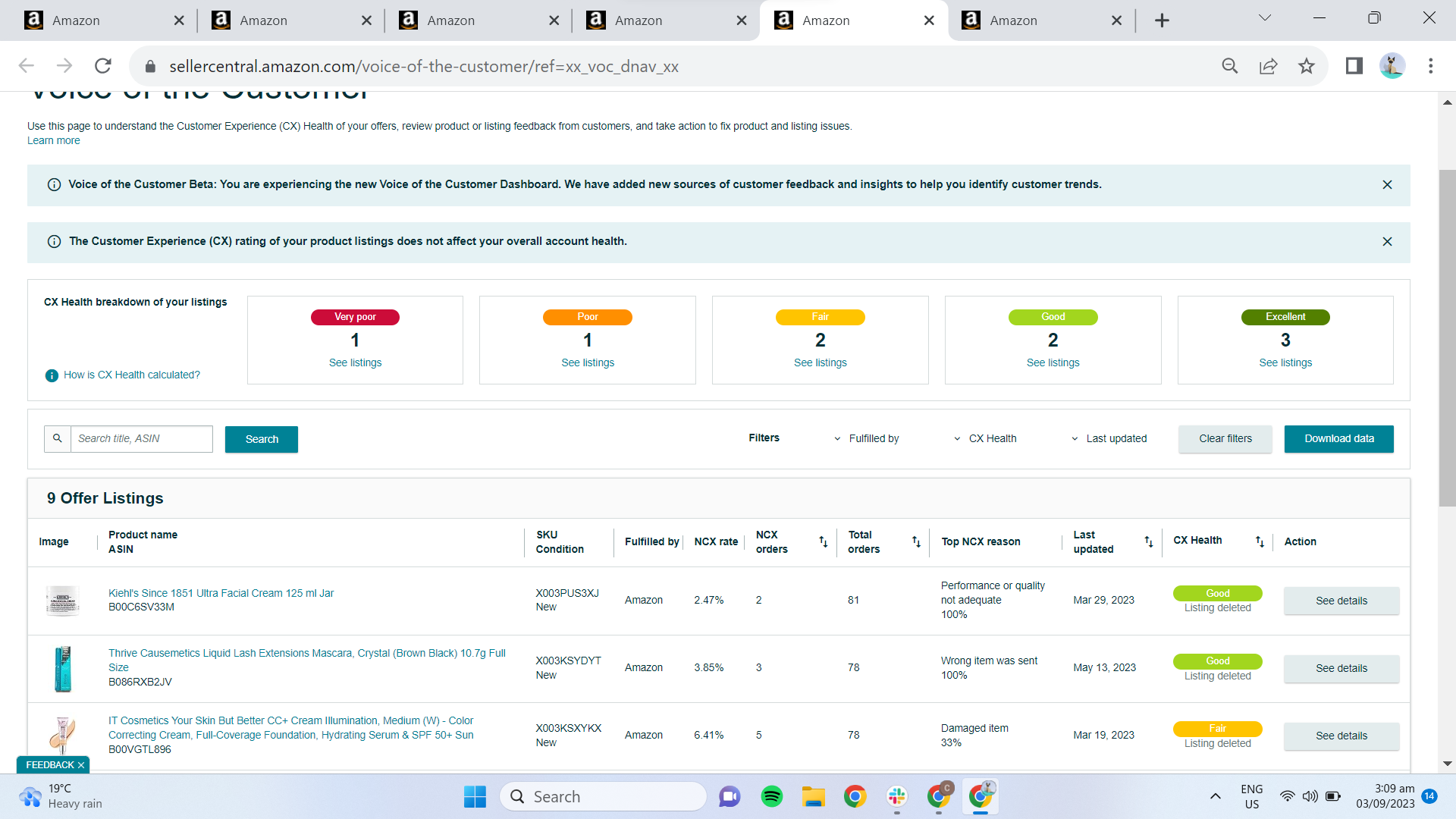Sort listings by Total orders
Viewport: 1456px width, 819px height.
point(916,541)
